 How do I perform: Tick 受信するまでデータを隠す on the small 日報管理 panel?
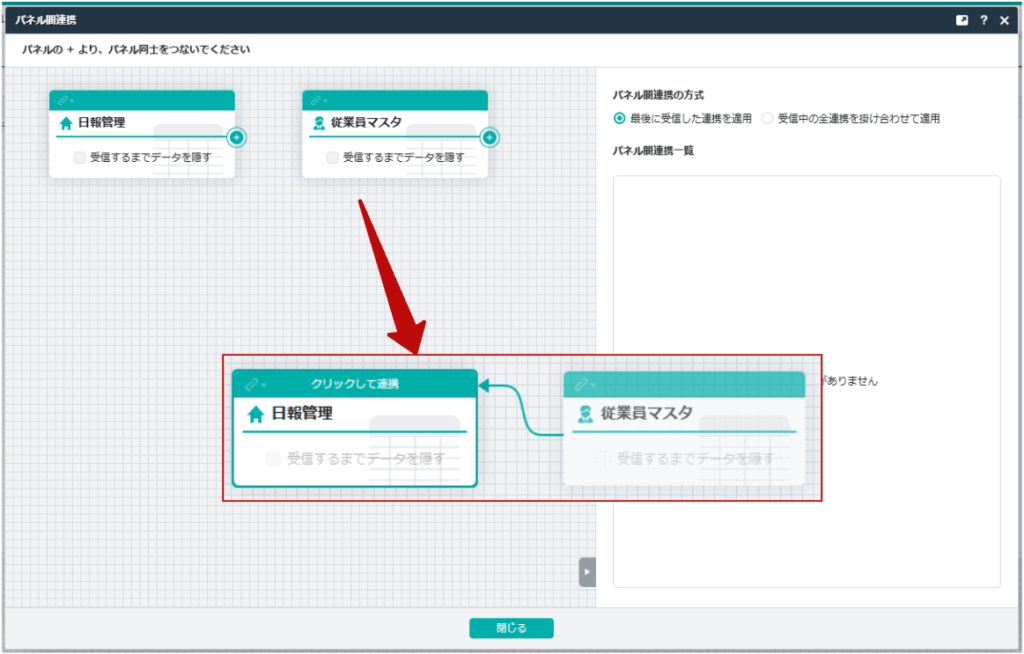click(80, 157)
